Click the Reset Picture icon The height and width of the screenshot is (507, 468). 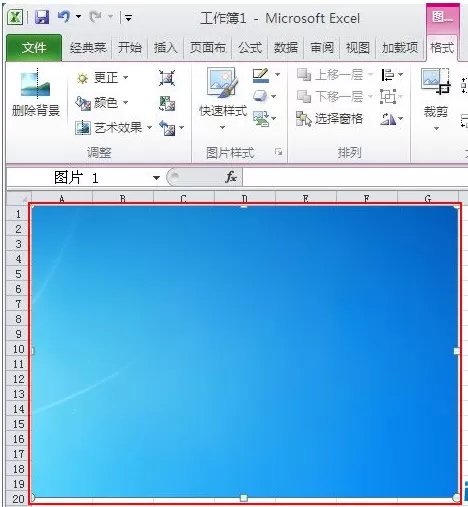click(167, 128)
